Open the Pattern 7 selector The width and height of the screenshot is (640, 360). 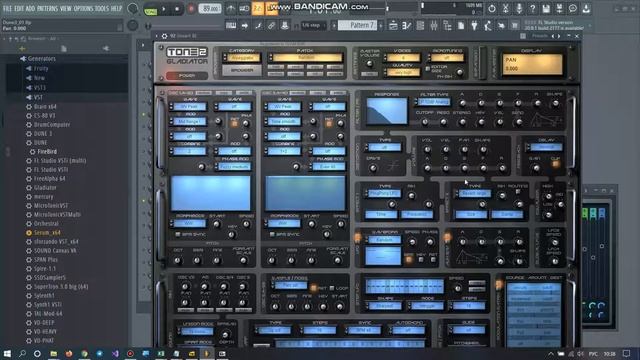tap(359, 25)
